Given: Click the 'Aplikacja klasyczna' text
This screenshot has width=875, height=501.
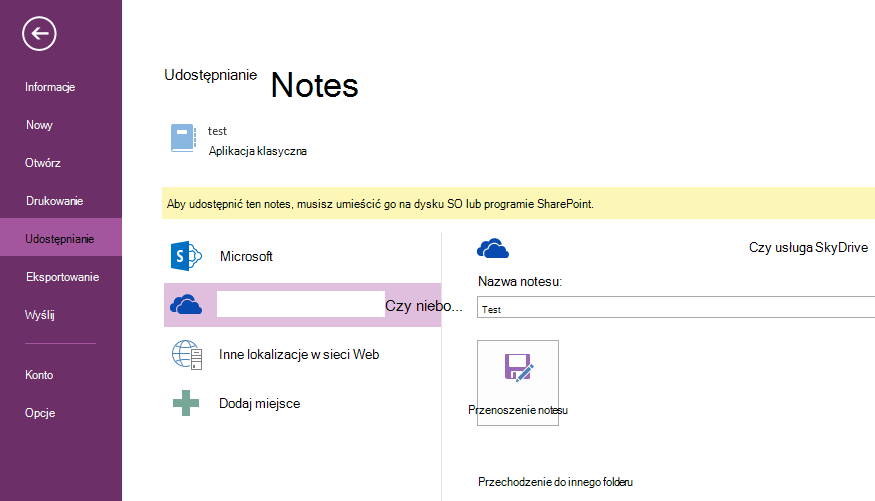Looking at the screenshot, I should 258,151.
